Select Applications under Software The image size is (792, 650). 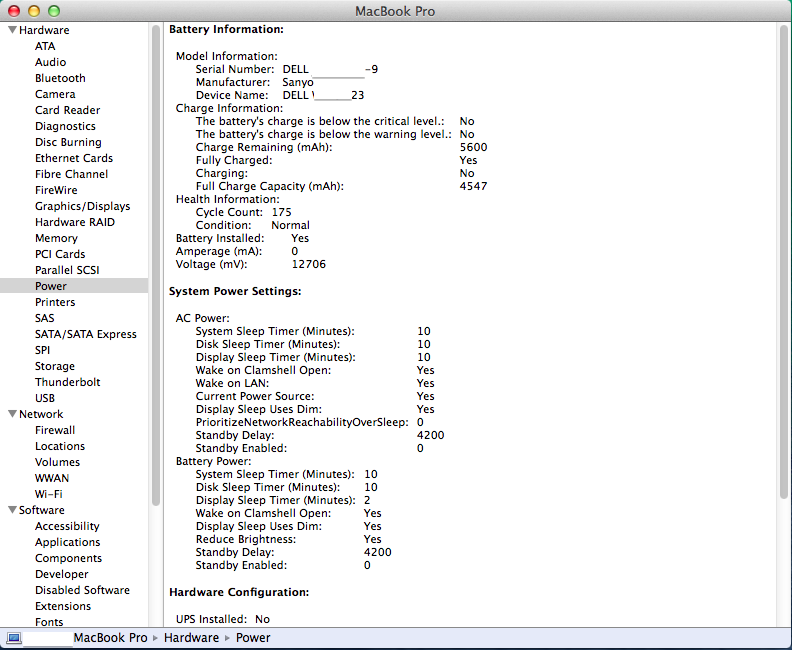point(67,542)
